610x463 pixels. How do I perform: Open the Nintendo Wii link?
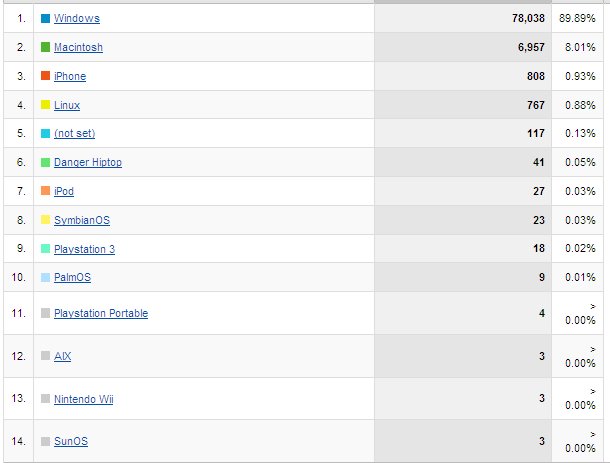(x=84, y=400)
